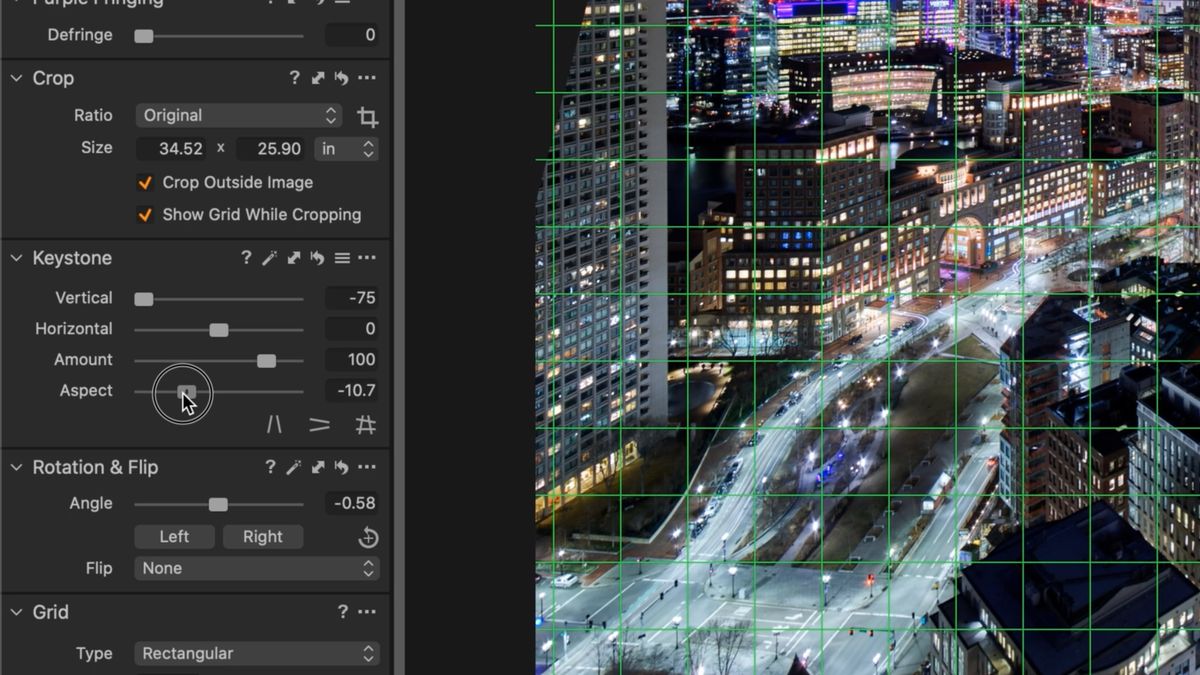Open Keystone help with the question mark
The height and width of the screenshot is (675, 1200).
246,257
